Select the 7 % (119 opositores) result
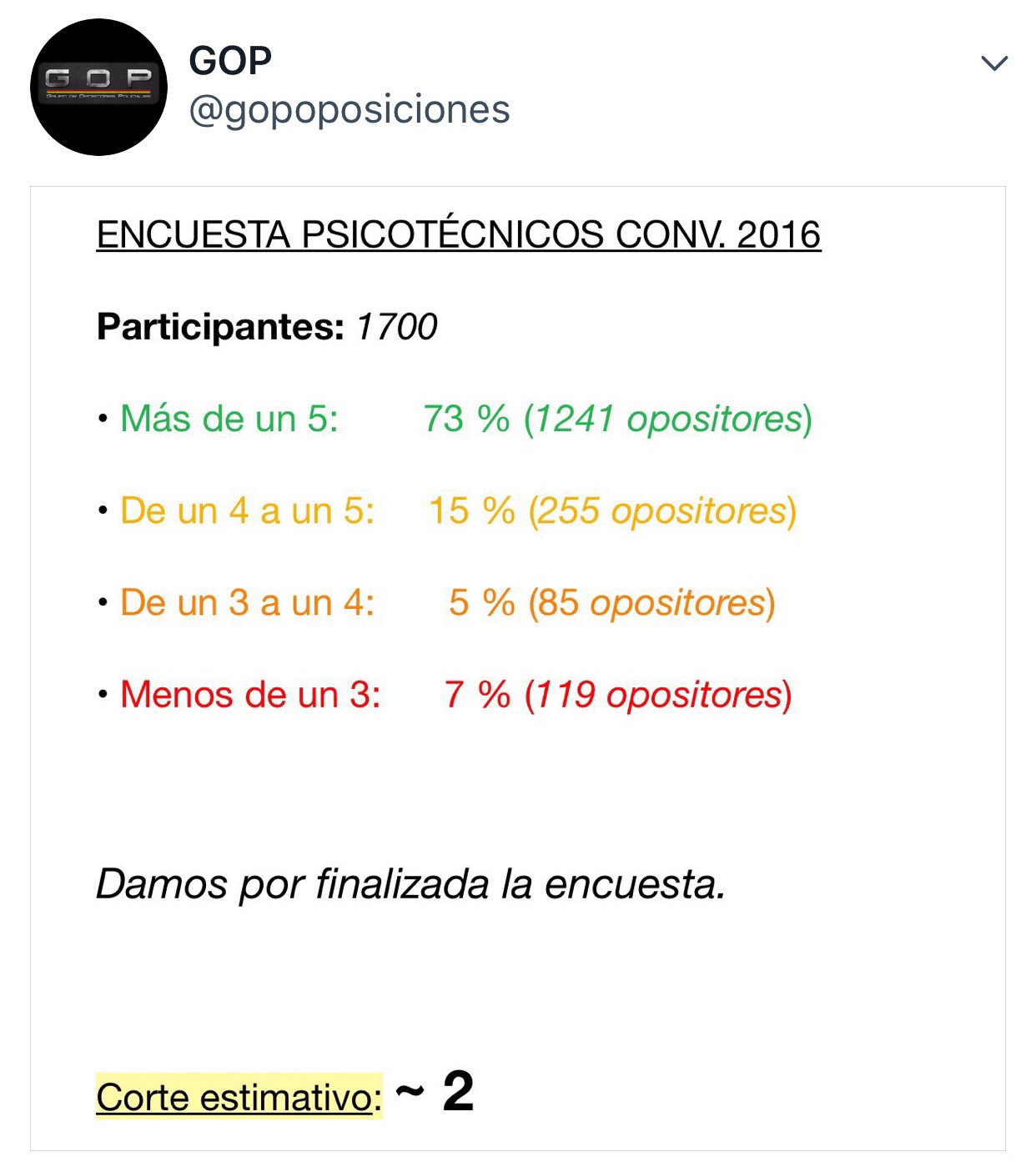 [x=617, y=694]
